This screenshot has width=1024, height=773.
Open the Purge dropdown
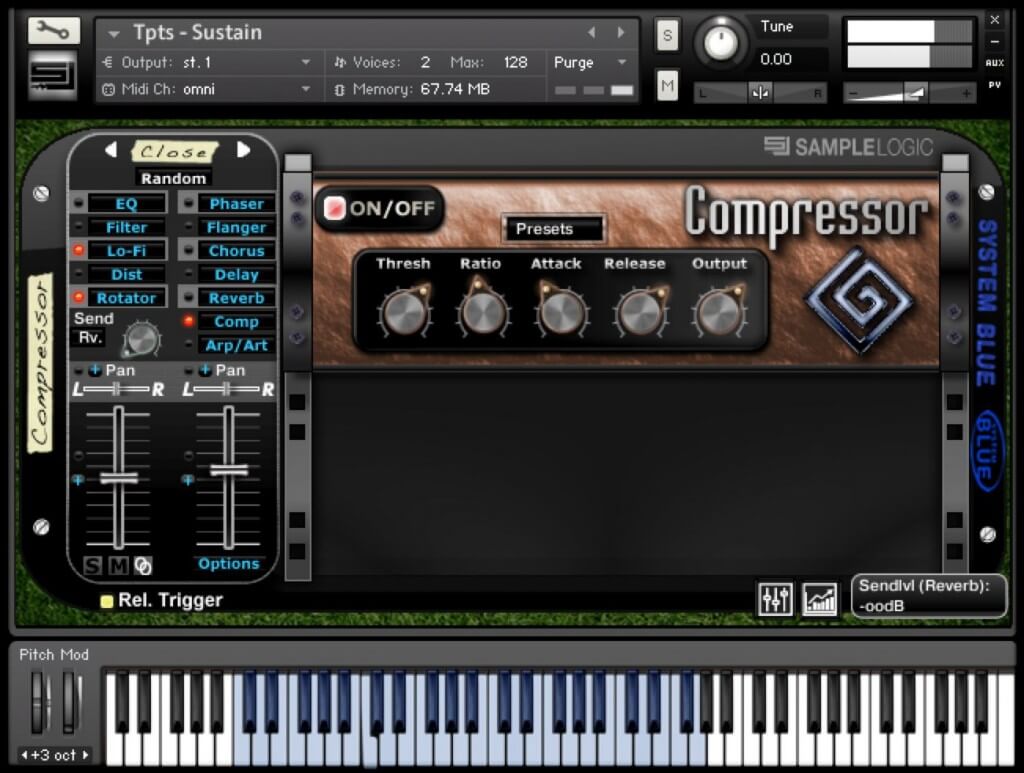click(621, 62)
